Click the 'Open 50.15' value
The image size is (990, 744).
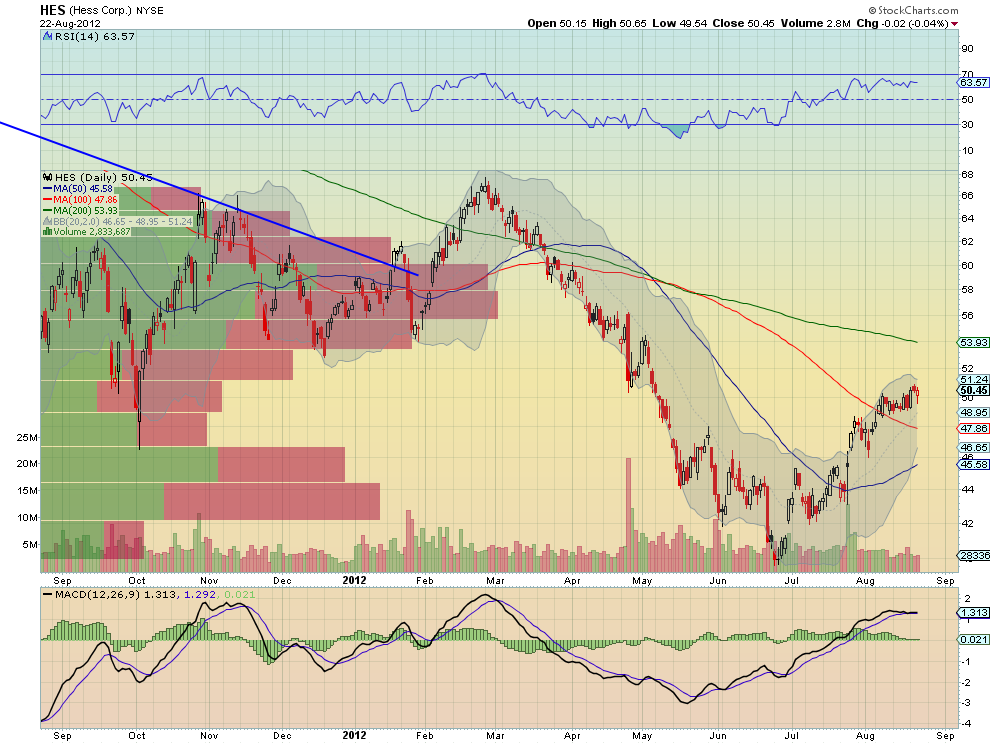click(x=557, y=23)
